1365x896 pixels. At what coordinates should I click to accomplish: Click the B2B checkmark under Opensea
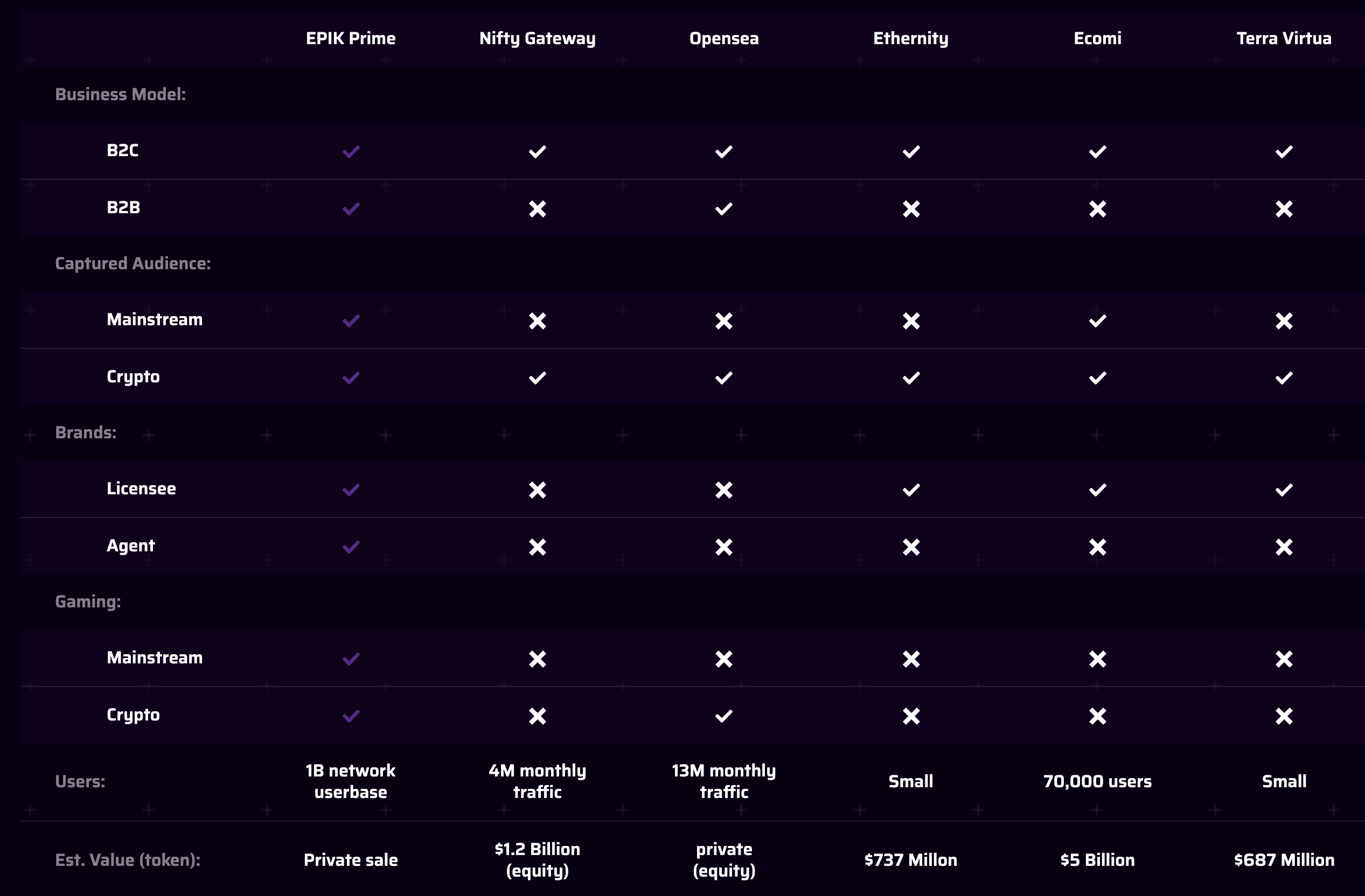[724, 209]
